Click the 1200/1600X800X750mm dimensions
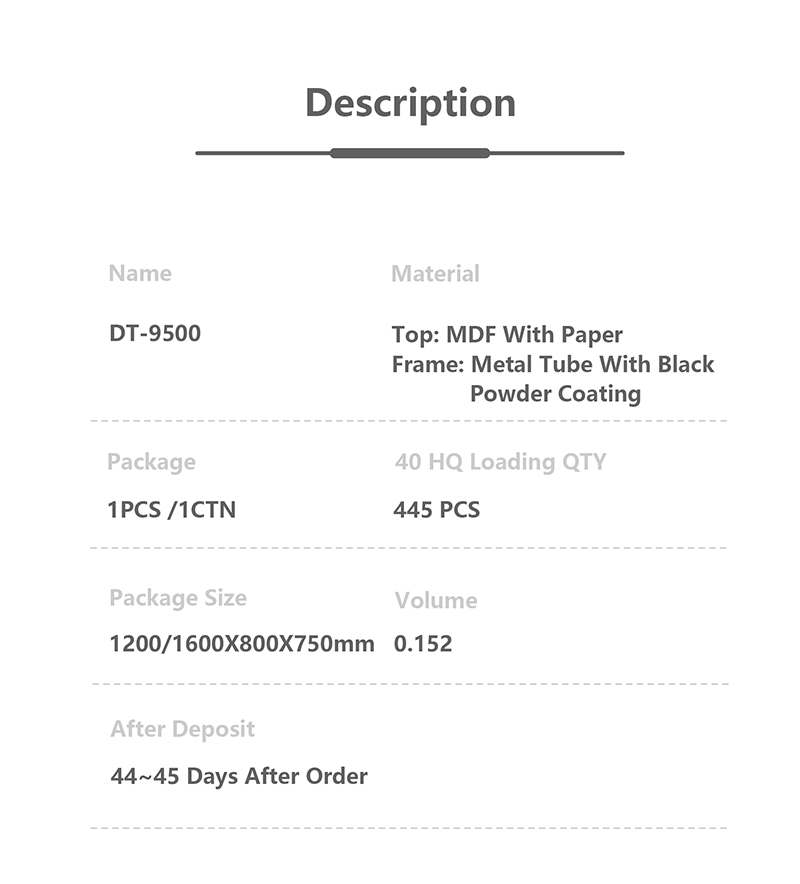 (x=242, y=643)
